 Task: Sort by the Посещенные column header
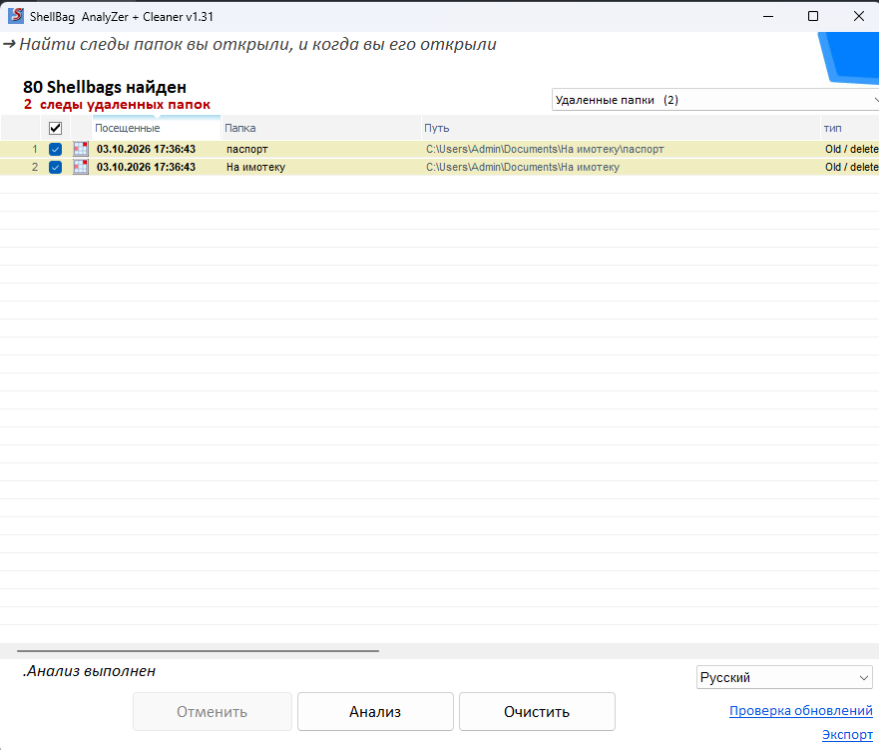coord(156,128)
